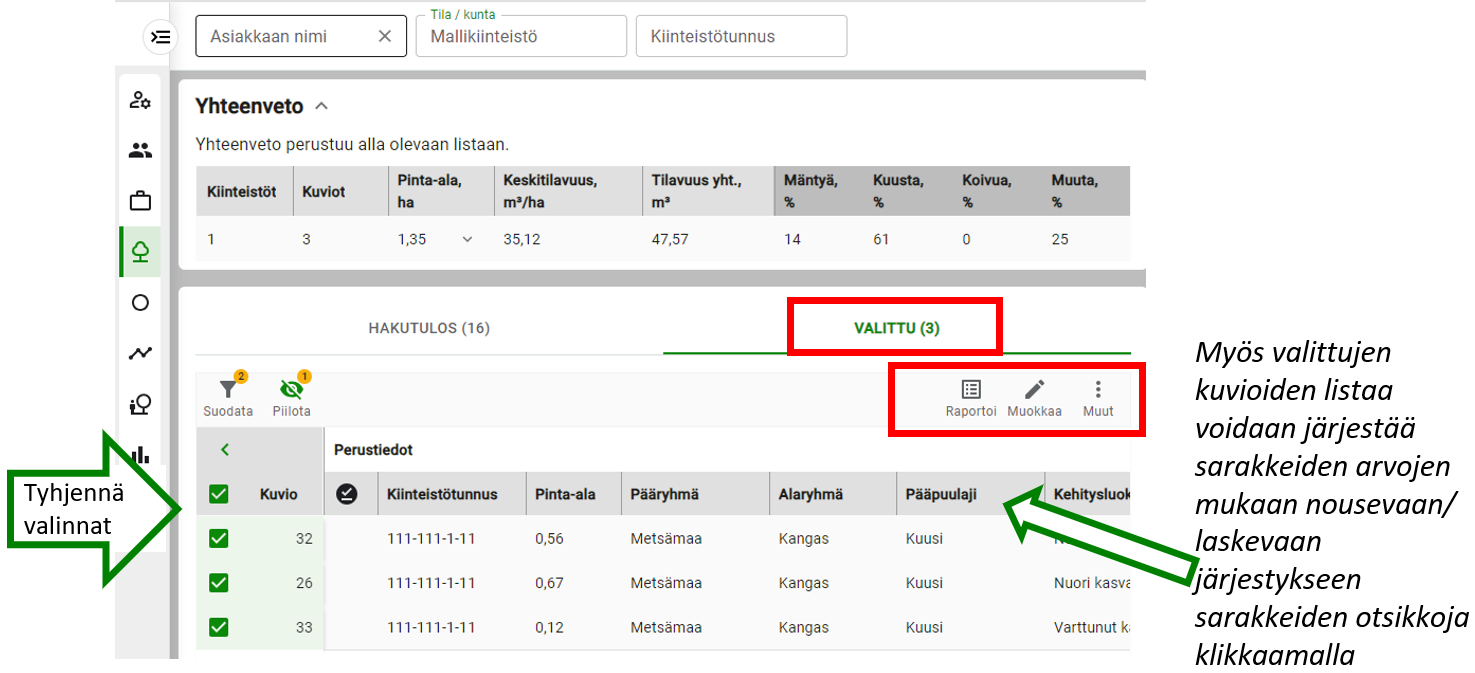Switch to the VALITTU (3) tab
1475x673 pixels.
pyautogui.click(x=897, y=328)
